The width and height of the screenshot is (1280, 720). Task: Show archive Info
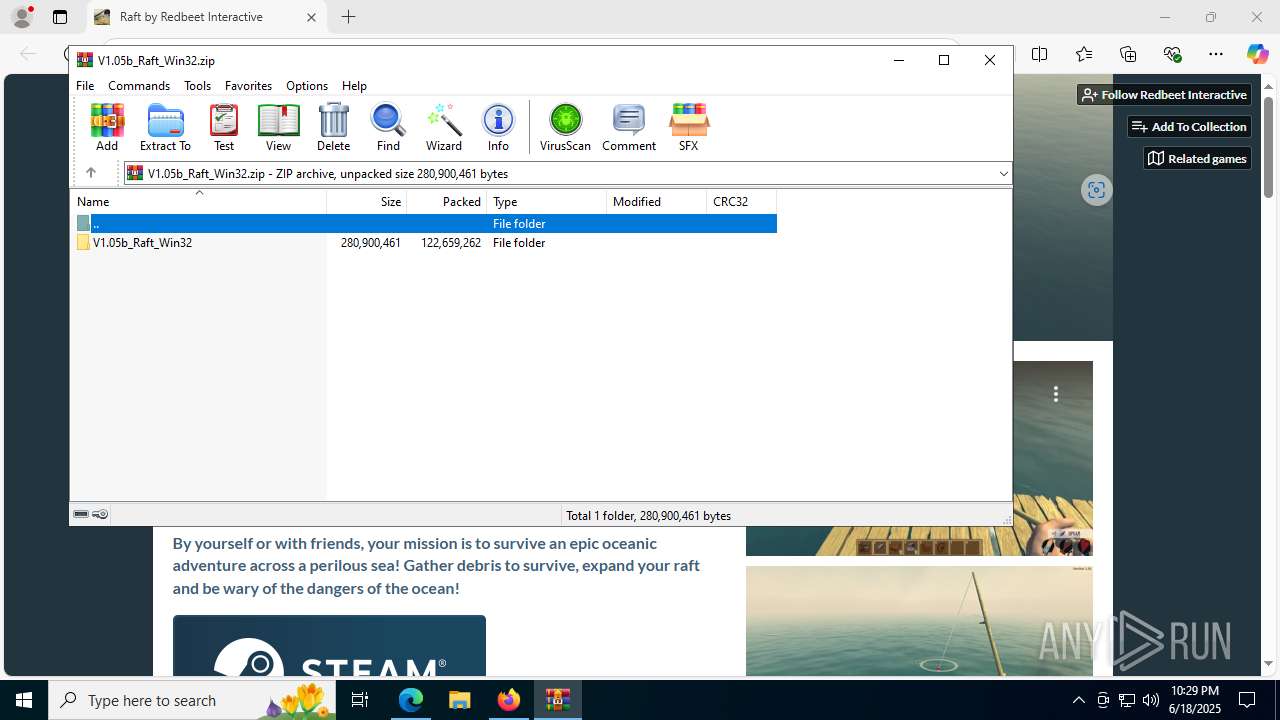click(x=498, y=127)
